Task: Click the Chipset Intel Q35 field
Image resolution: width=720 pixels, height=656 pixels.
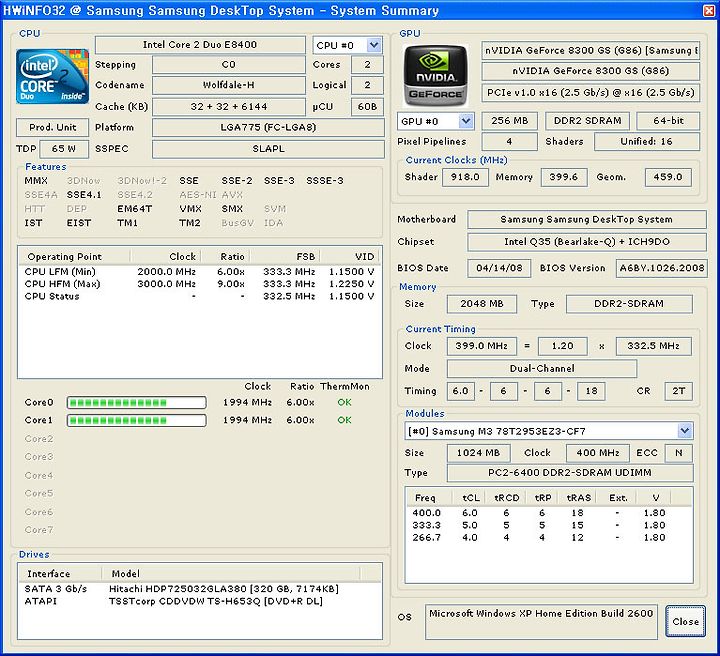Action: [587, 241]
